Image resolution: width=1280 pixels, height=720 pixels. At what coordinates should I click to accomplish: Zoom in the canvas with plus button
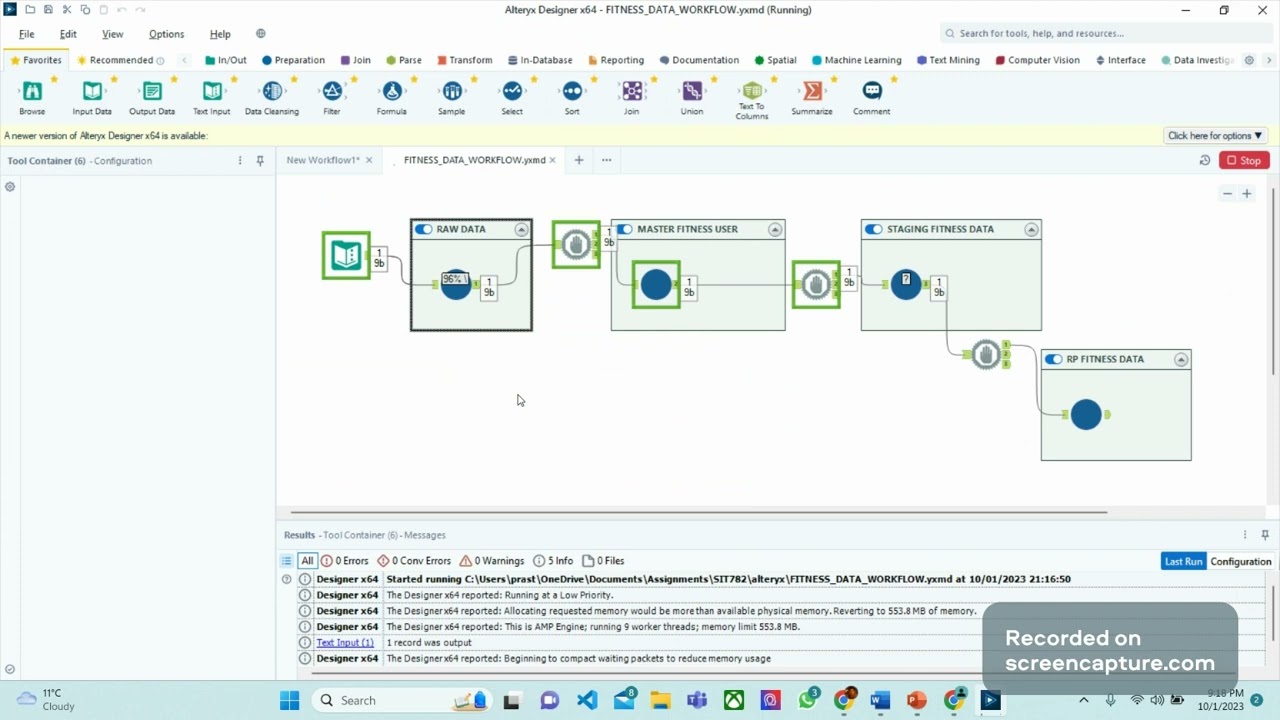pos(1247,194)
